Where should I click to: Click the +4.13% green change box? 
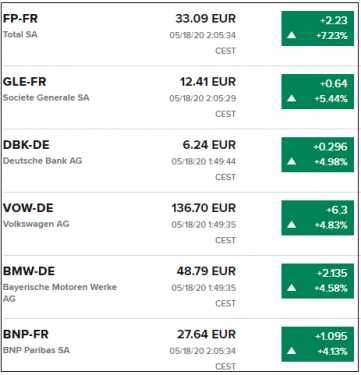pos(317,344)
